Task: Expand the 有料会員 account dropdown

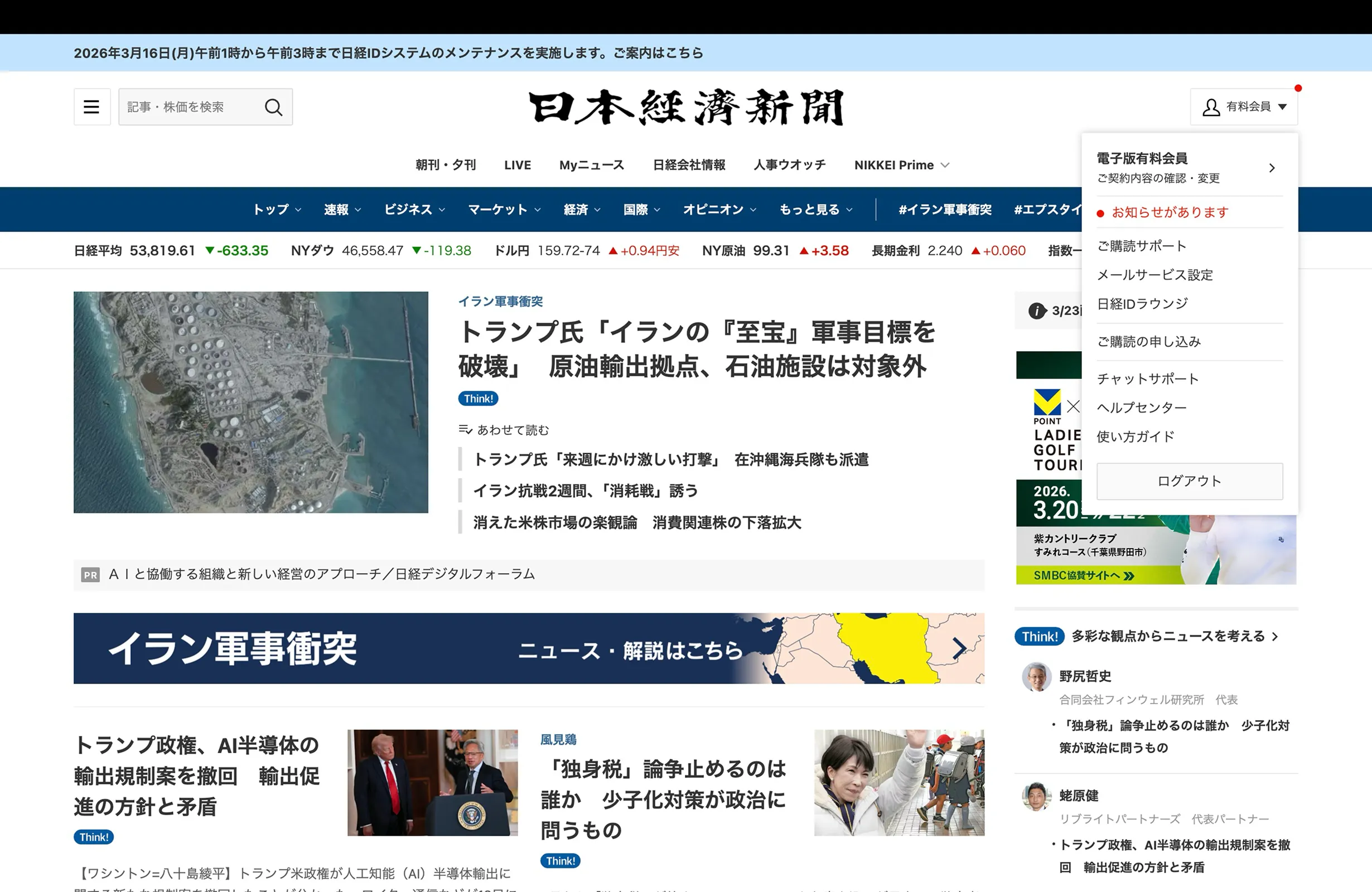Action: [x=1244, y=106]
